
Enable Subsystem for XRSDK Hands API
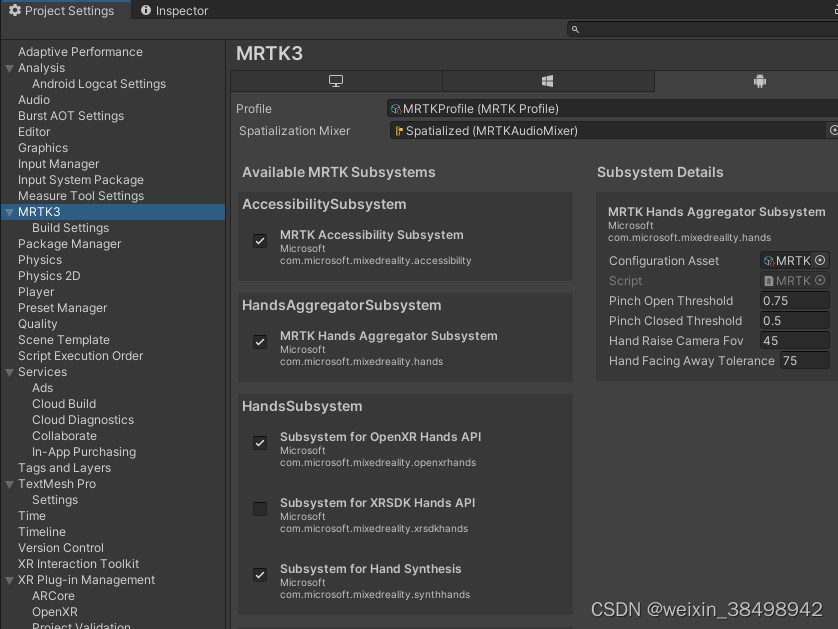[260, 509]
